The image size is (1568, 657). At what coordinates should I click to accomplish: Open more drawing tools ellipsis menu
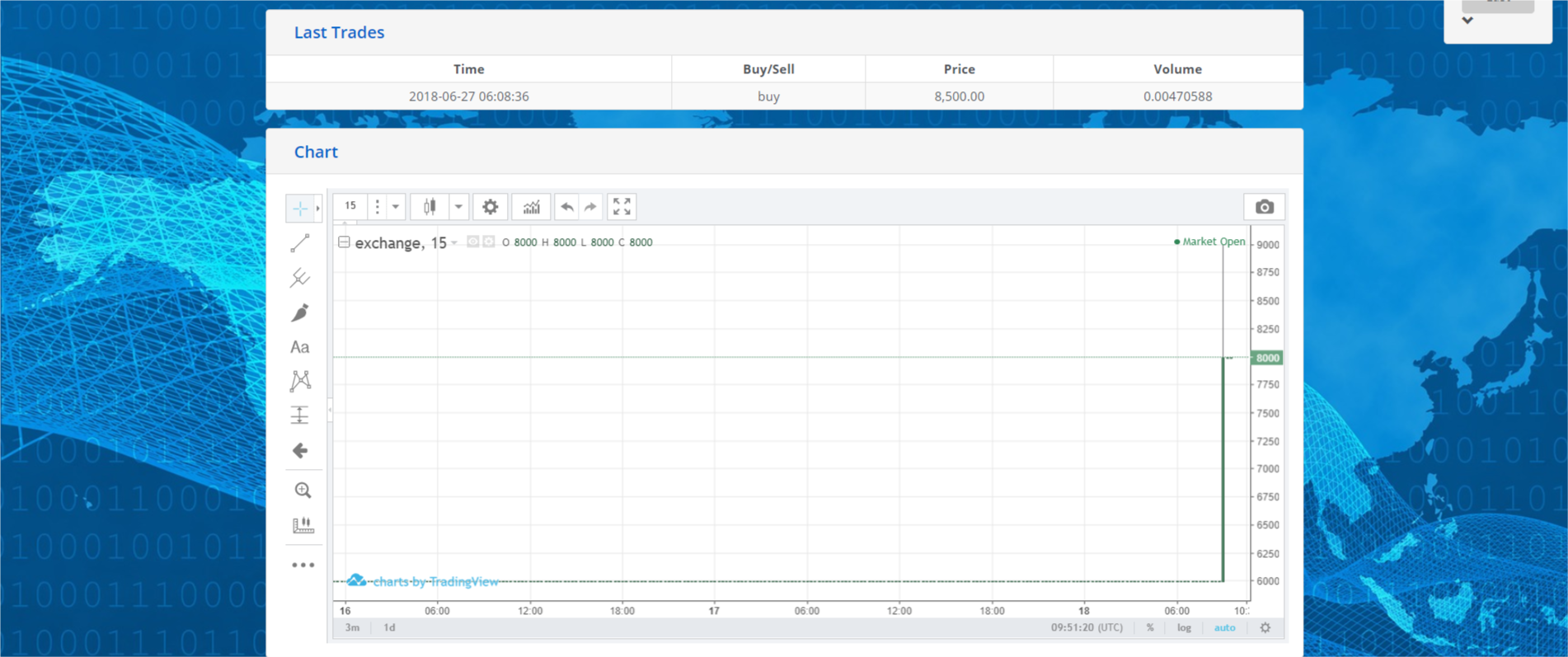point(303,565)
